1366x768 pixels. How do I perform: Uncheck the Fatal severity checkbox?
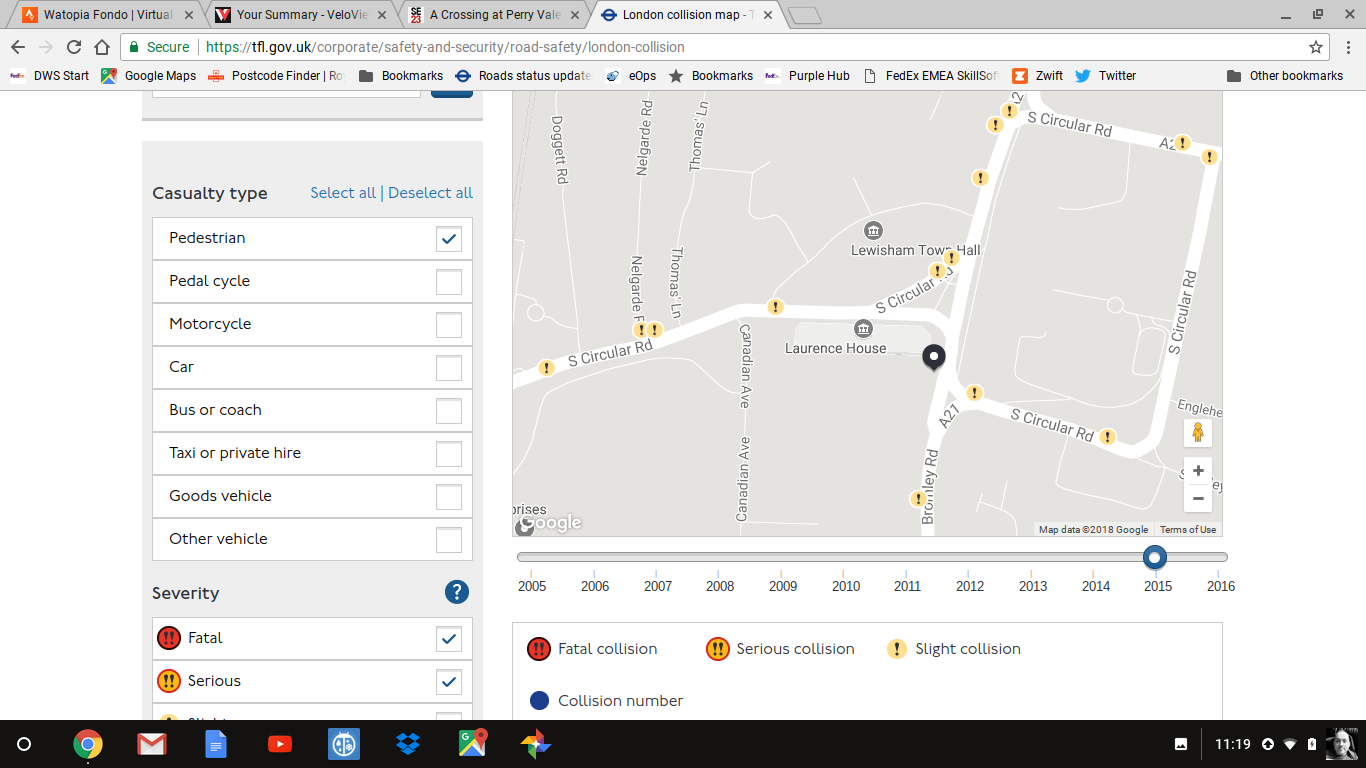tap(449, 638)
